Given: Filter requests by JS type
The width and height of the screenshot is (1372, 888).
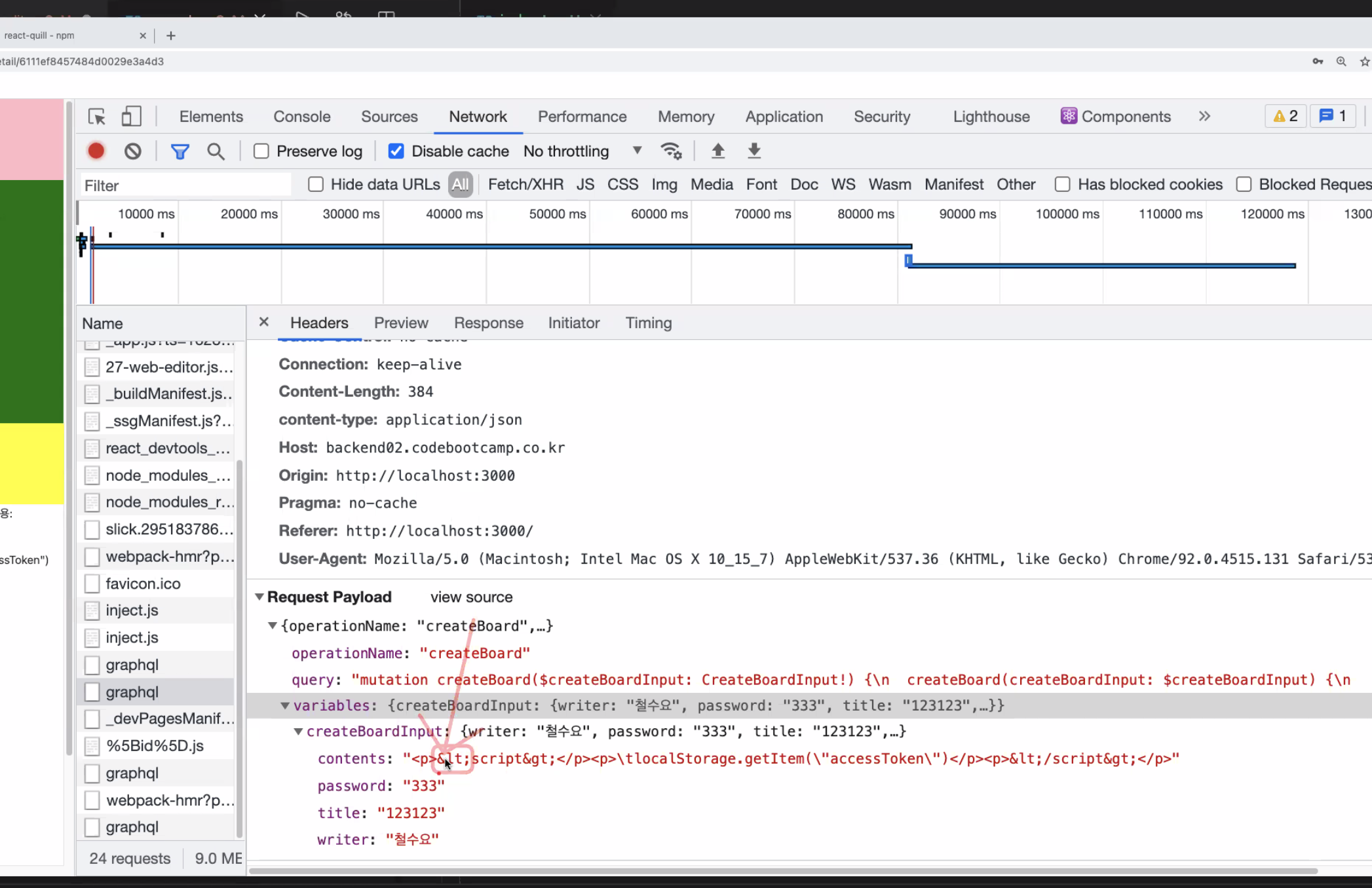Looking at the screenshot, I should [x=585, y=185].
